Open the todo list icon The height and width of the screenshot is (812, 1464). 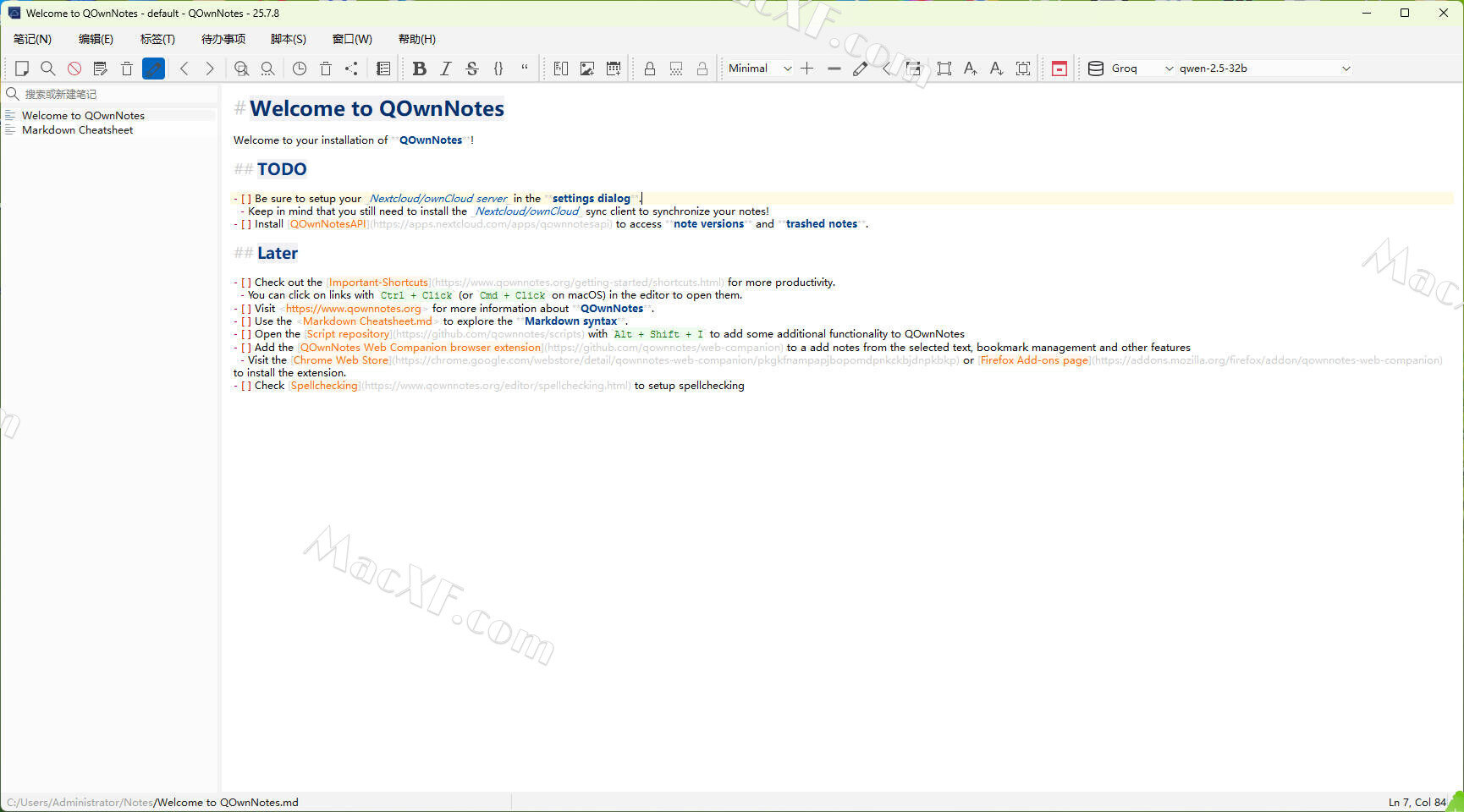pyautogui.click(x=383, y=69)
